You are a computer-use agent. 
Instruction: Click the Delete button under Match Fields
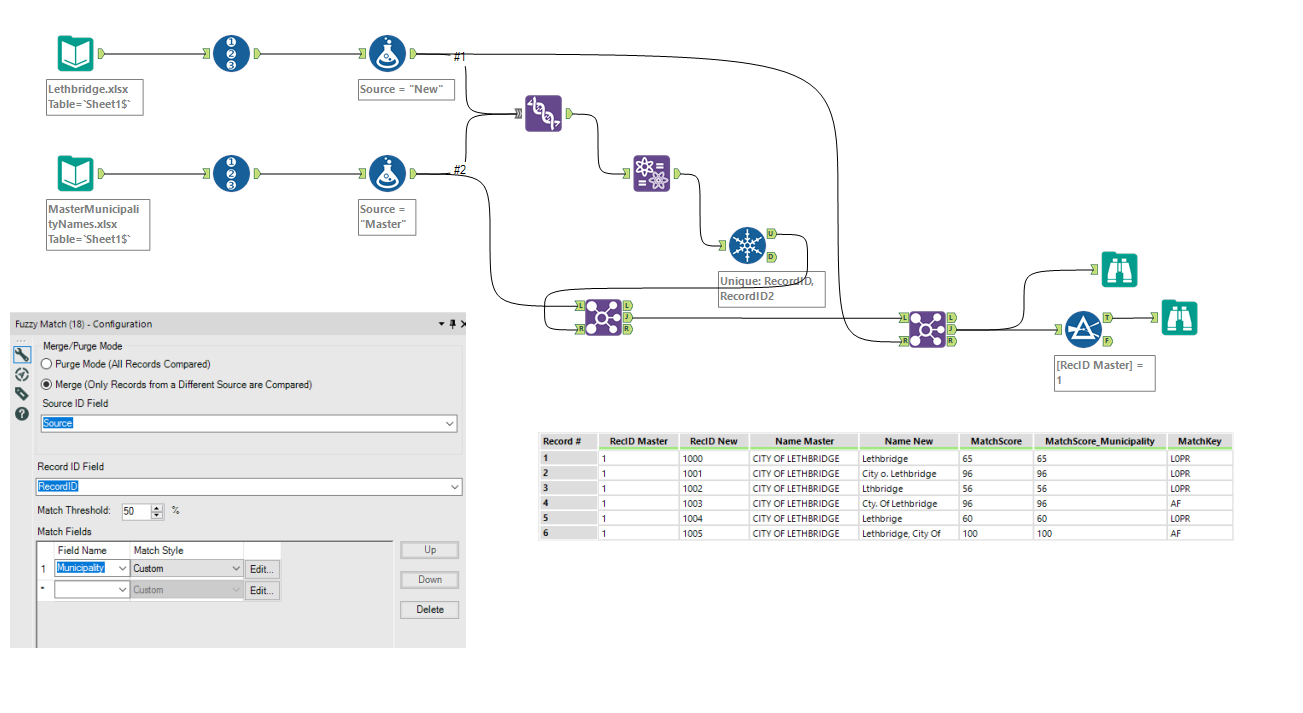[429, 609]
